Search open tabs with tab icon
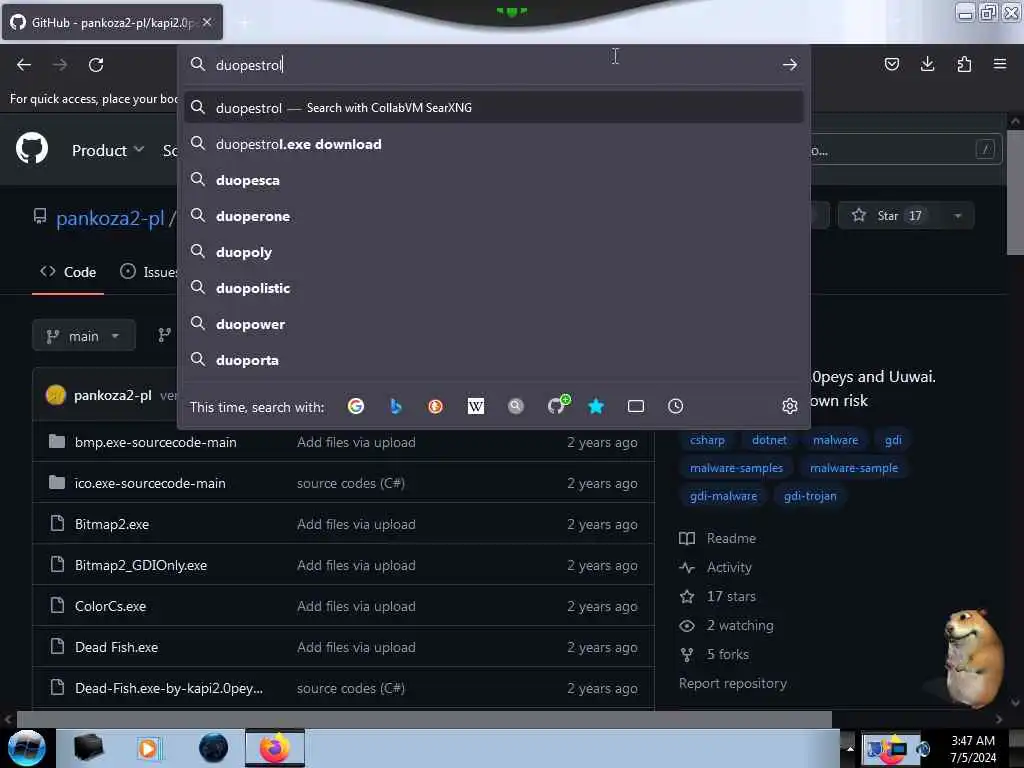The height and width of the screenshot is (768, 1024). click(635, 406)
